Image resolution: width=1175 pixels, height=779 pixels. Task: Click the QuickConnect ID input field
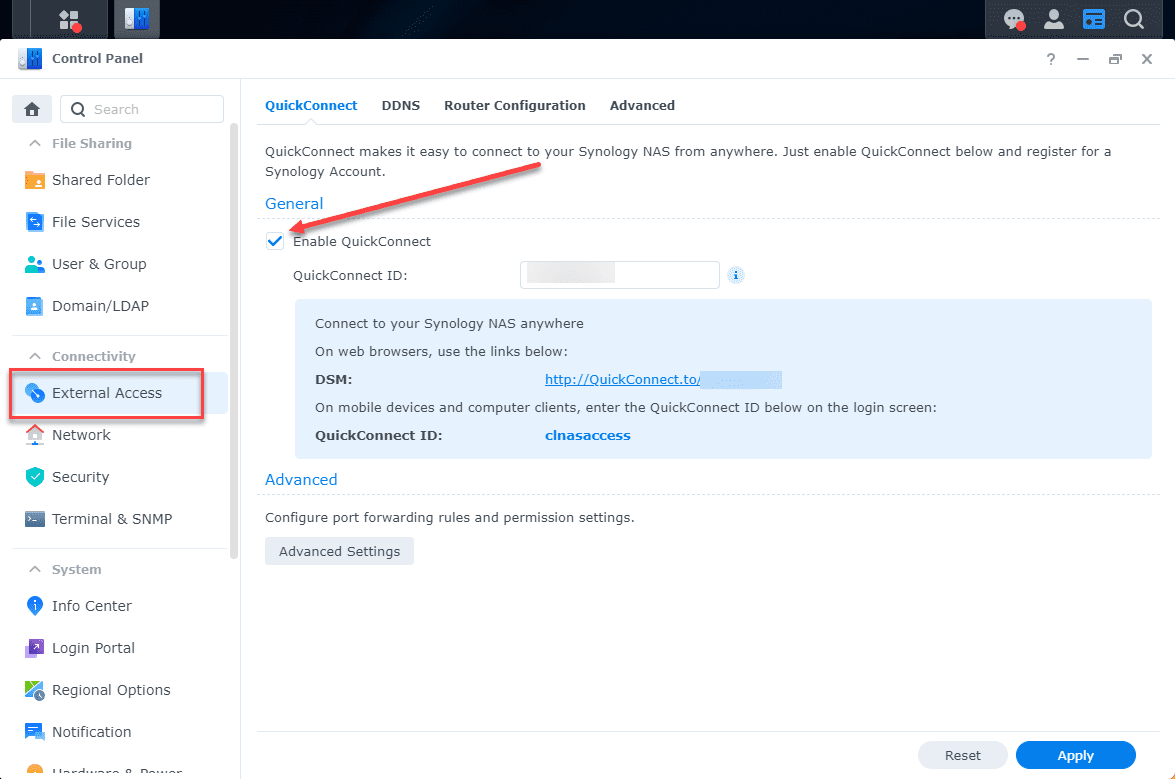tap(620, 275)
